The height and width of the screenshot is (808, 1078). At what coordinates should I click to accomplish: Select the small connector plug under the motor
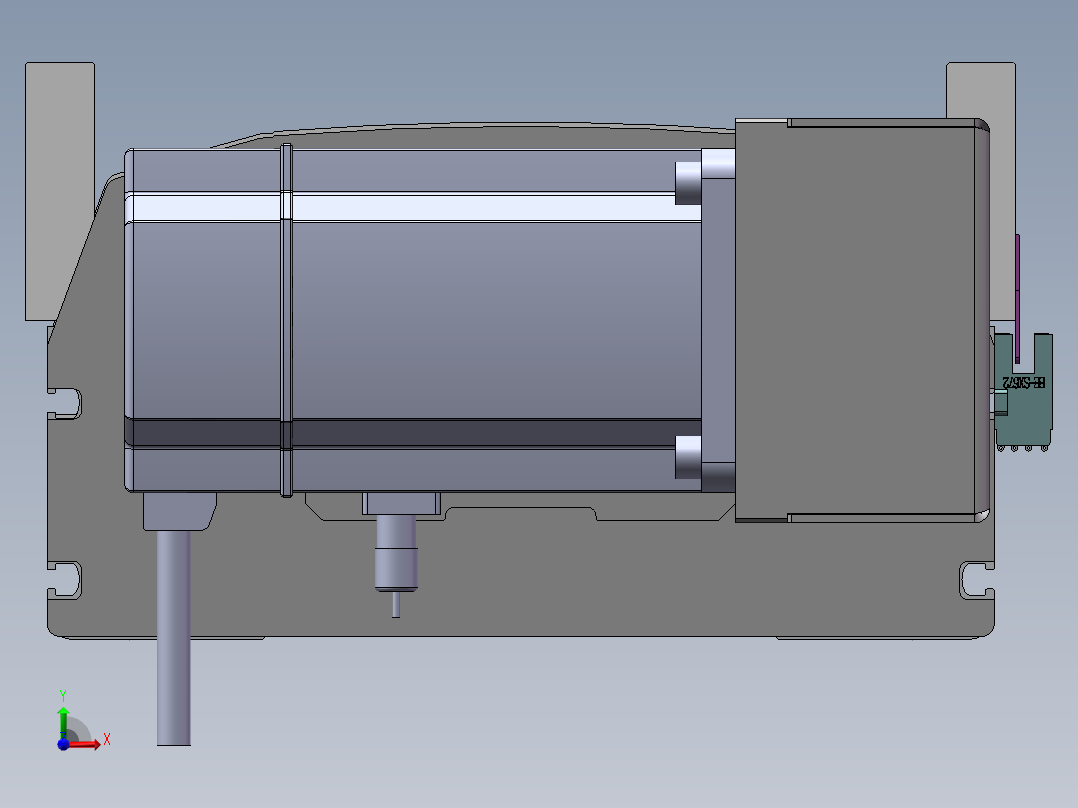396,552
